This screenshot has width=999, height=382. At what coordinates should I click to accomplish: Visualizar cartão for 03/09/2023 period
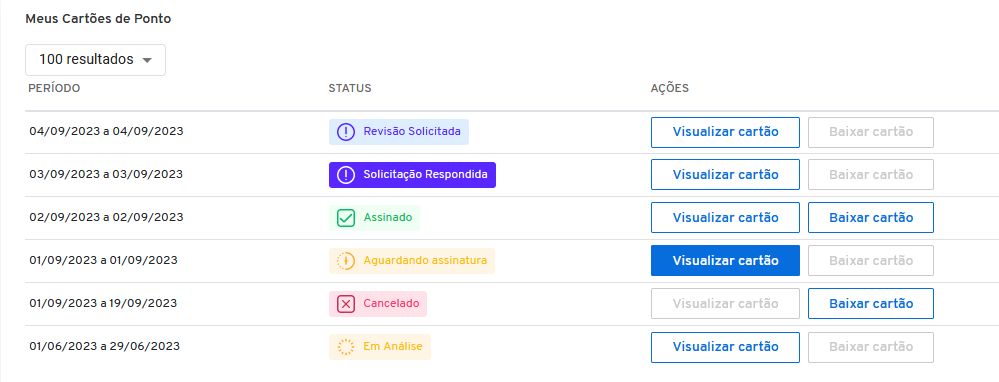(x=725, y=174)
